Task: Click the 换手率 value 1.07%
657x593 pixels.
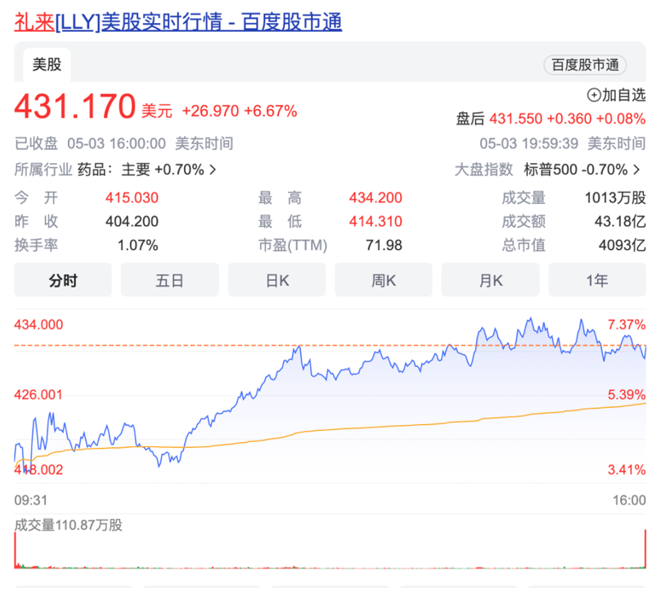Action: 138,245
